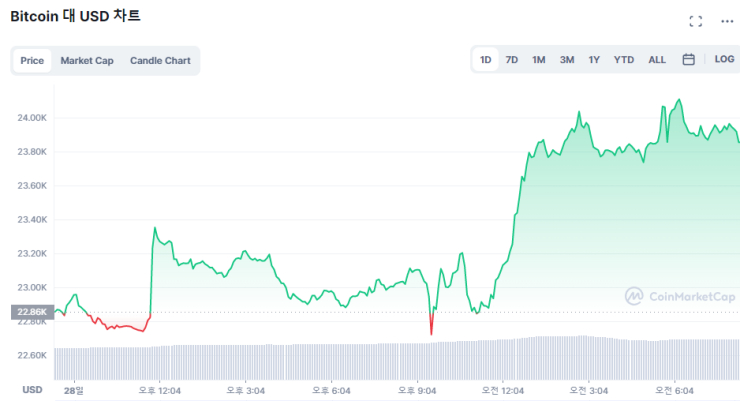This screenshot has width=740, height=401.
Task: Switch to the Price tab
Action: click(32, 61)
